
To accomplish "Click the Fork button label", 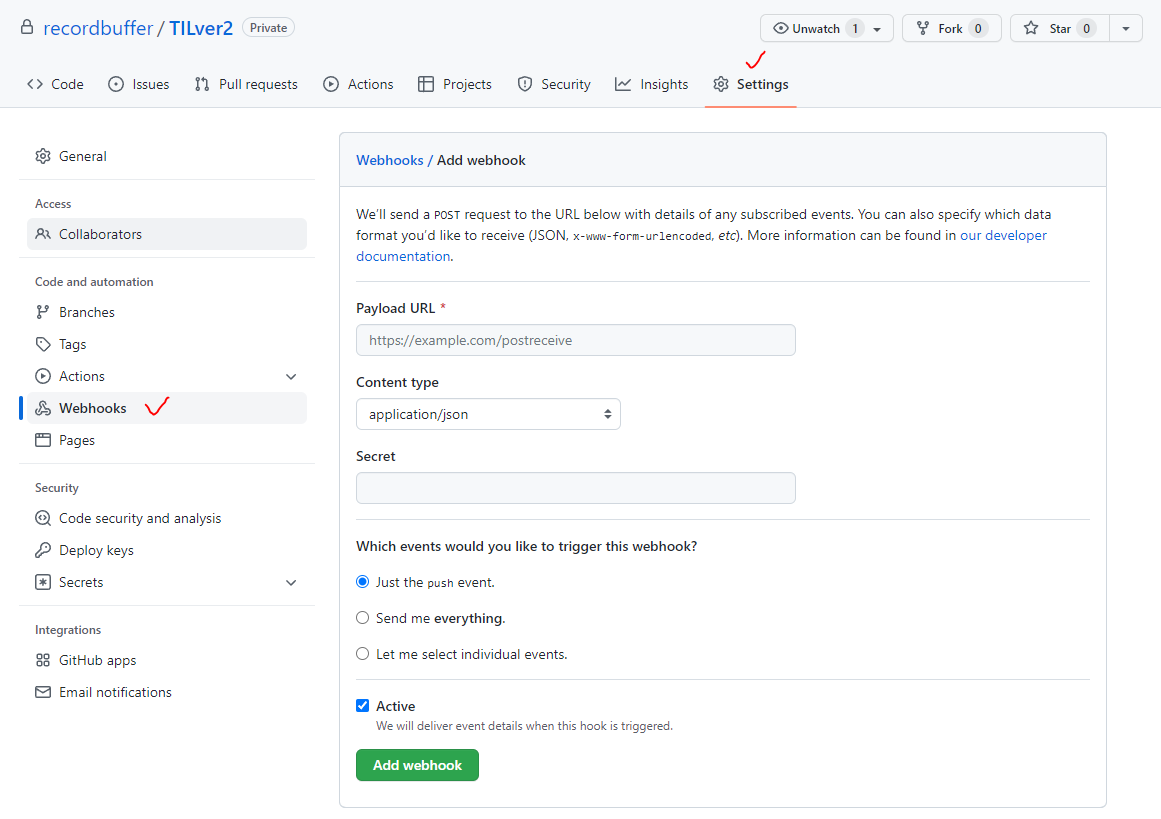I will tap(950, 29).
